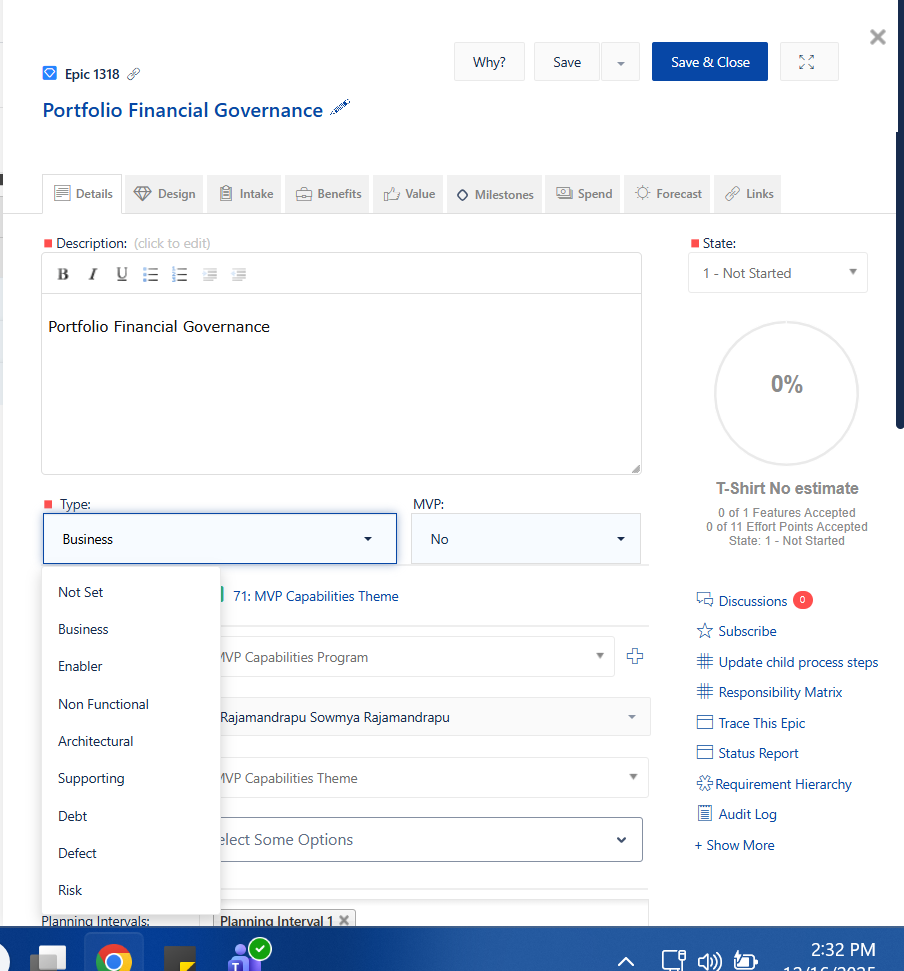Select Enabler in the Type list
This screenshot has height=971, width=904.
click(x=131, y=666)
